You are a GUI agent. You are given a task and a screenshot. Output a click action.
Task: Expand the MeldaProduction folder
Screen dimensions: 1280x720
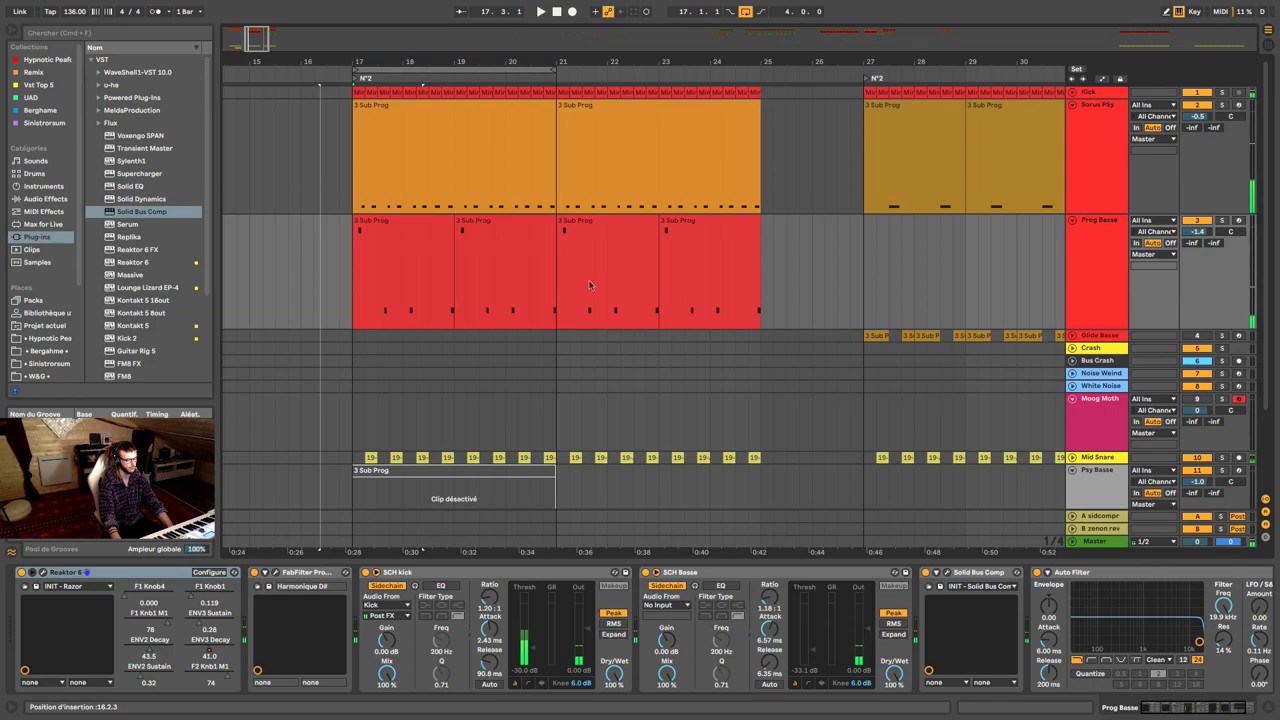(x=99, y=111)
